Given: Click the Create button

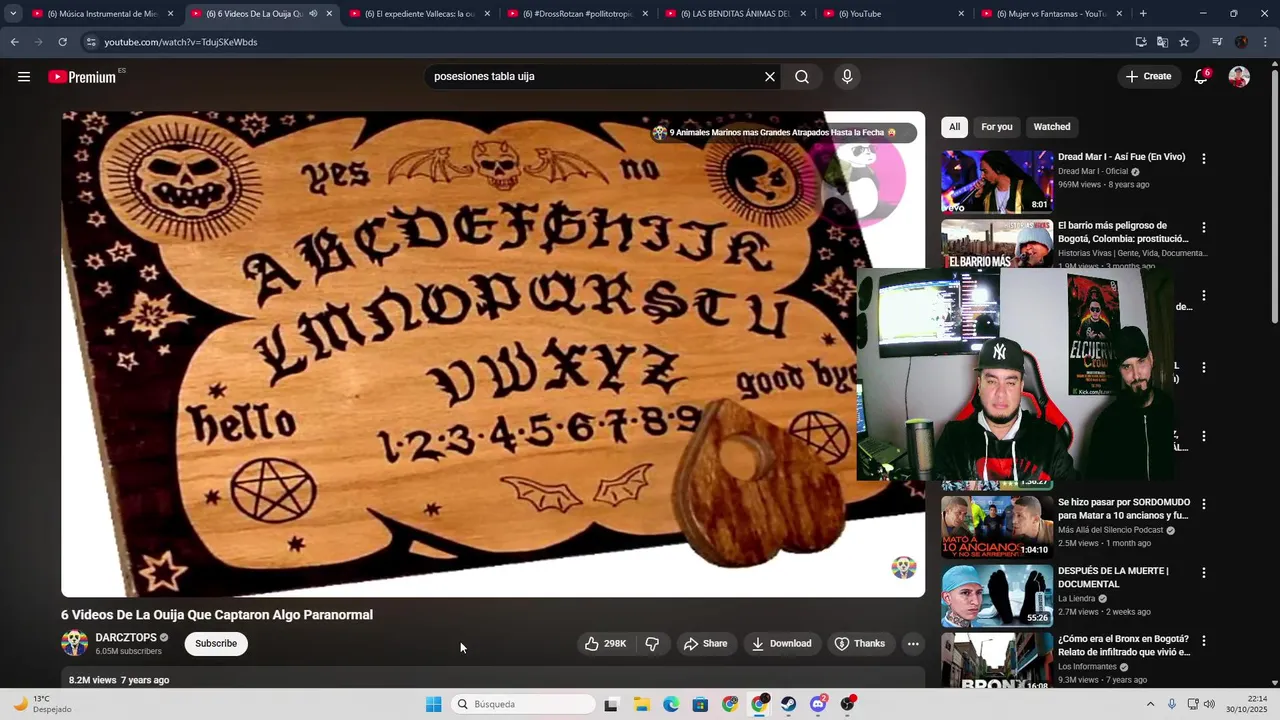Looking at the screenshot, I should tap(1147, 77).
